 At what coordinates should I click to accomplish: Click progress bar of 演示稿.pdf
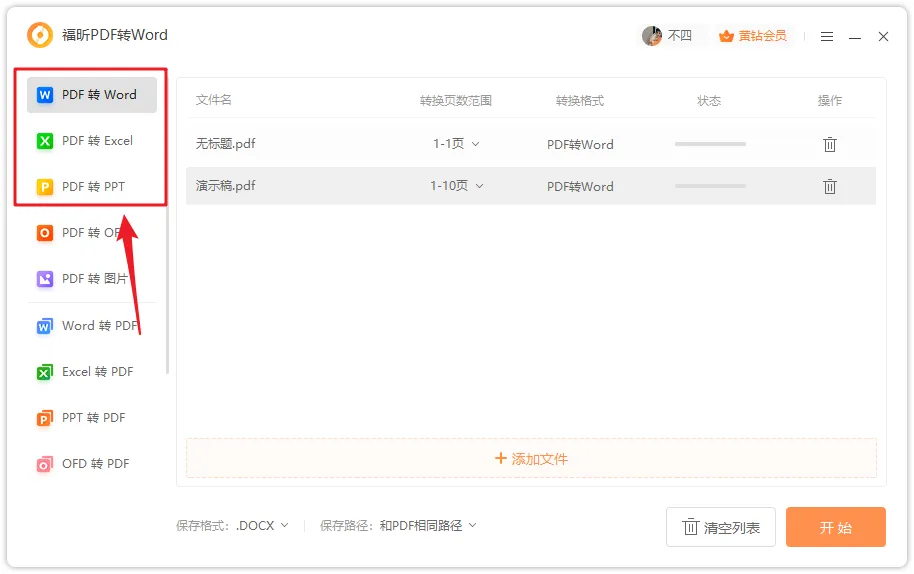pos(710,186)
